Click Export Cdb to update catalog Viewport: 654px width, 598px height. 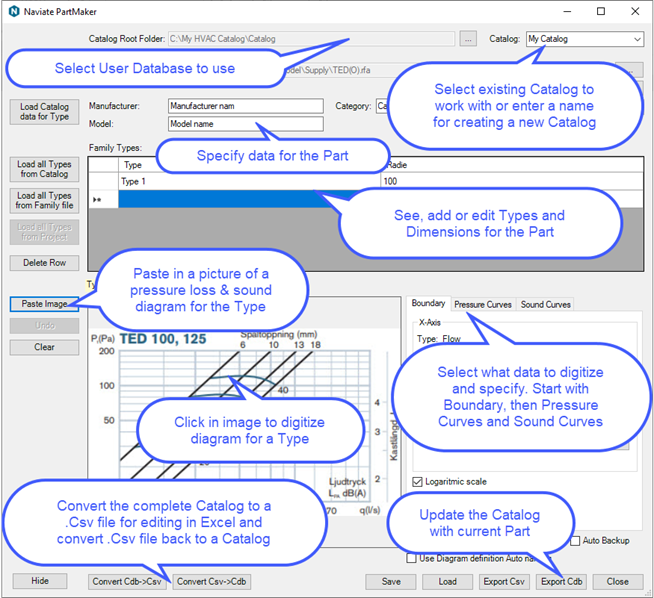(x=561, y=581)
